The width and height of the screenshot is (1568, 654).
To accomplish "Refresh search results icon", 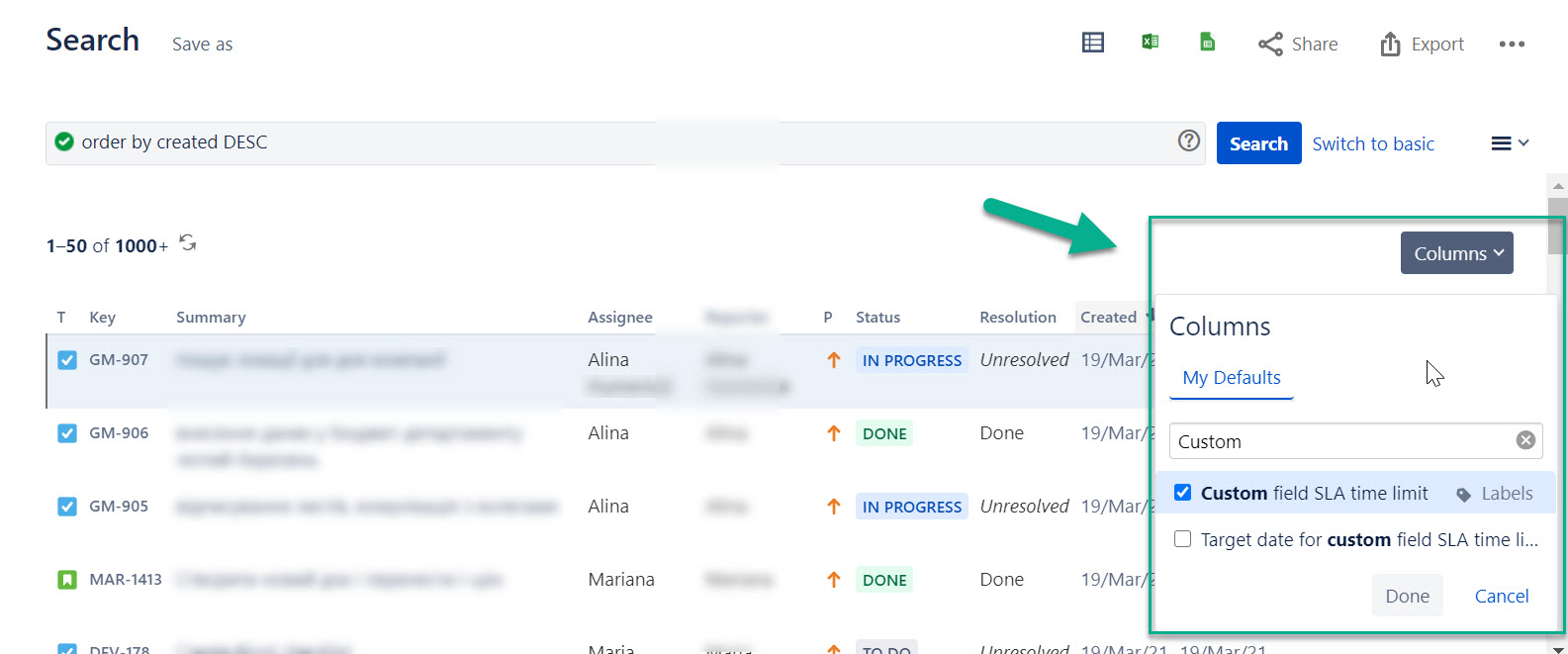I will [x=188, y=243].
